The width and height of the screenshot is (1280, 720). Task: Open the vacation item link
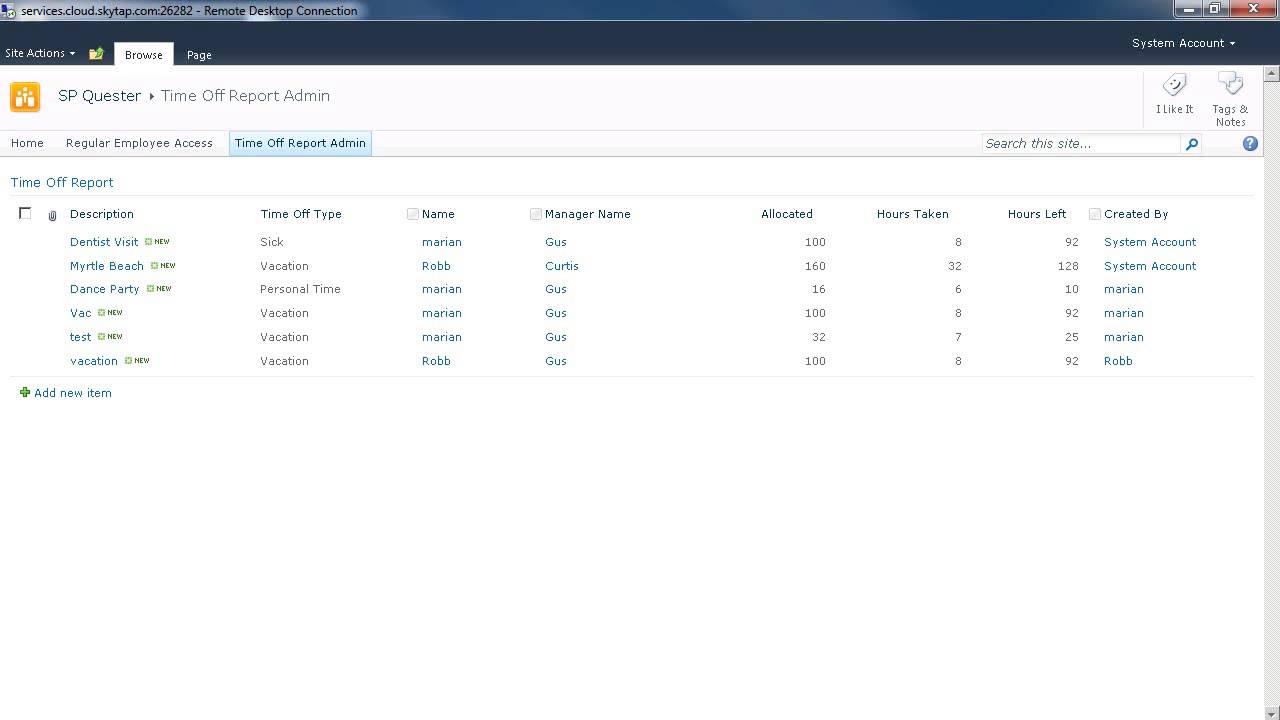(x=94, y=361)
